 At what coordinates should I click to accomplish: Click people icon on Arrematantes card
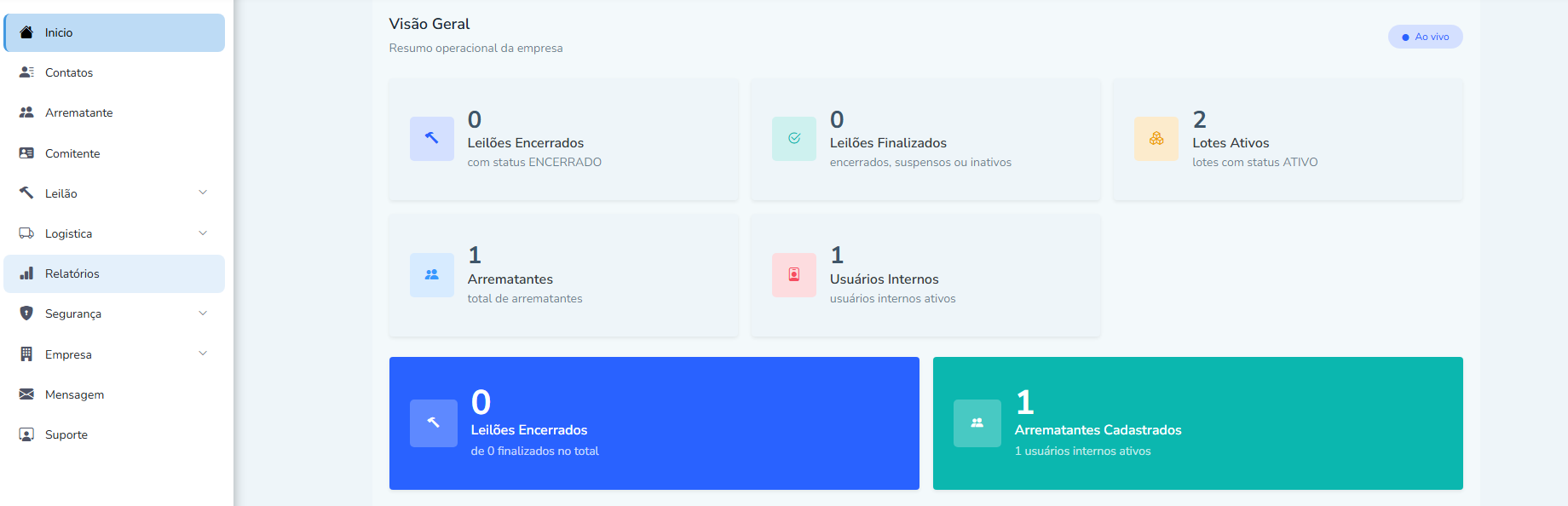(432, 274)
